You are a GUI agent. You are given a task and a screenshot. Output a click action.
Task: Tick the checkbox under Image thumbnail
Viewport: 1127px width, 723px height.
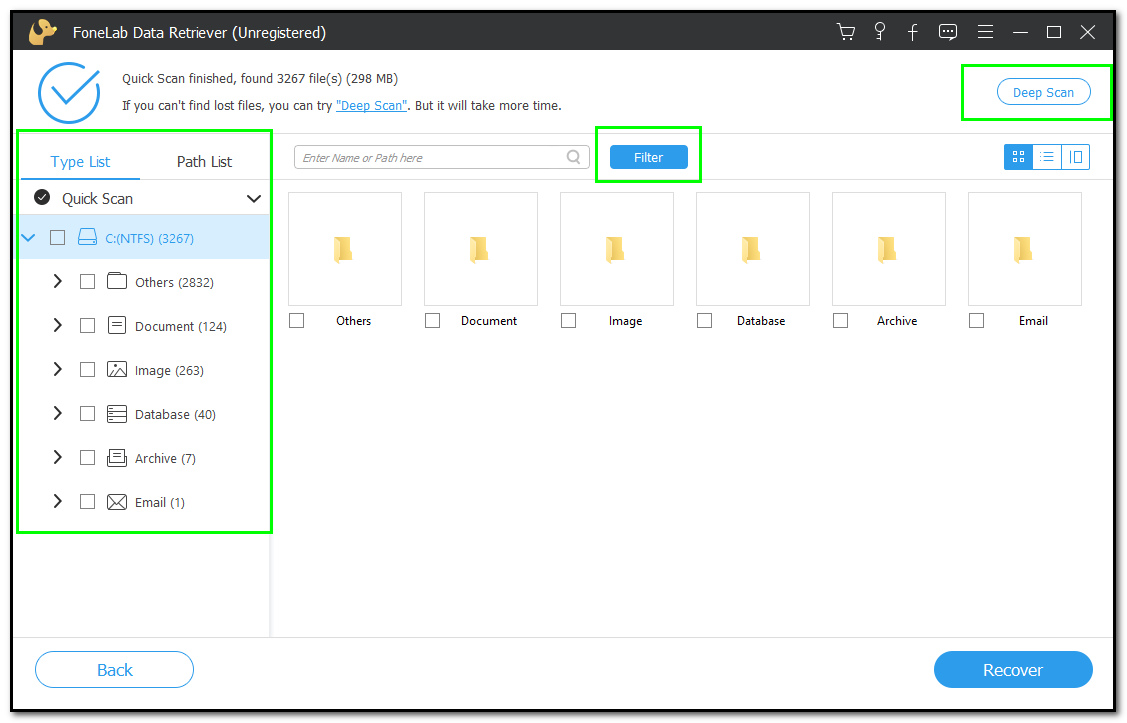(x=569, y=321)
